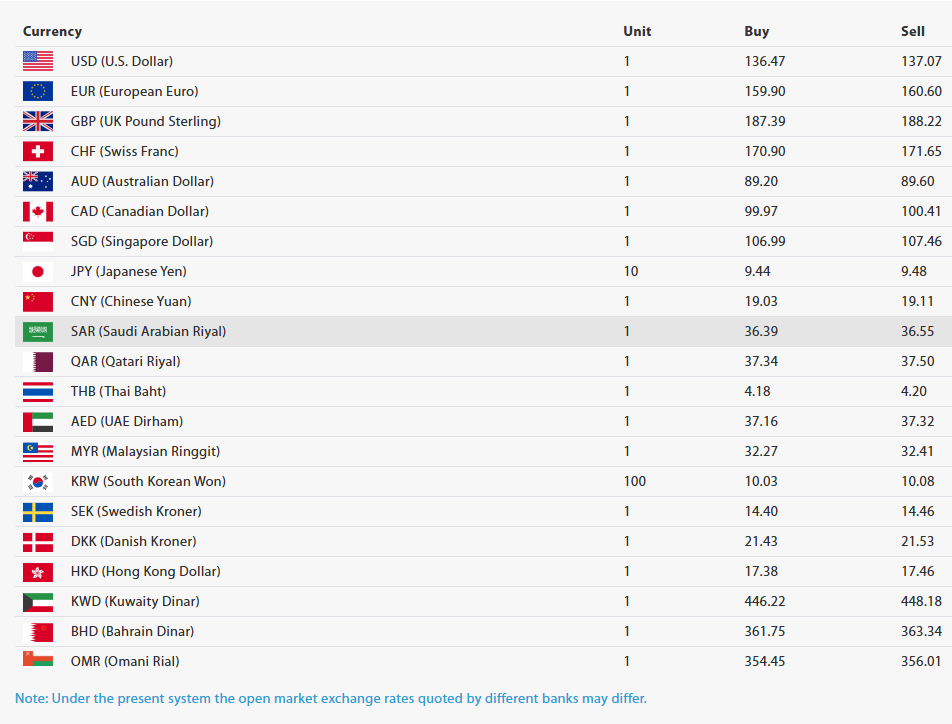Click the Canadian maple leaf flag
This screenshot has height=724, width=952.
tap(38, 211)
